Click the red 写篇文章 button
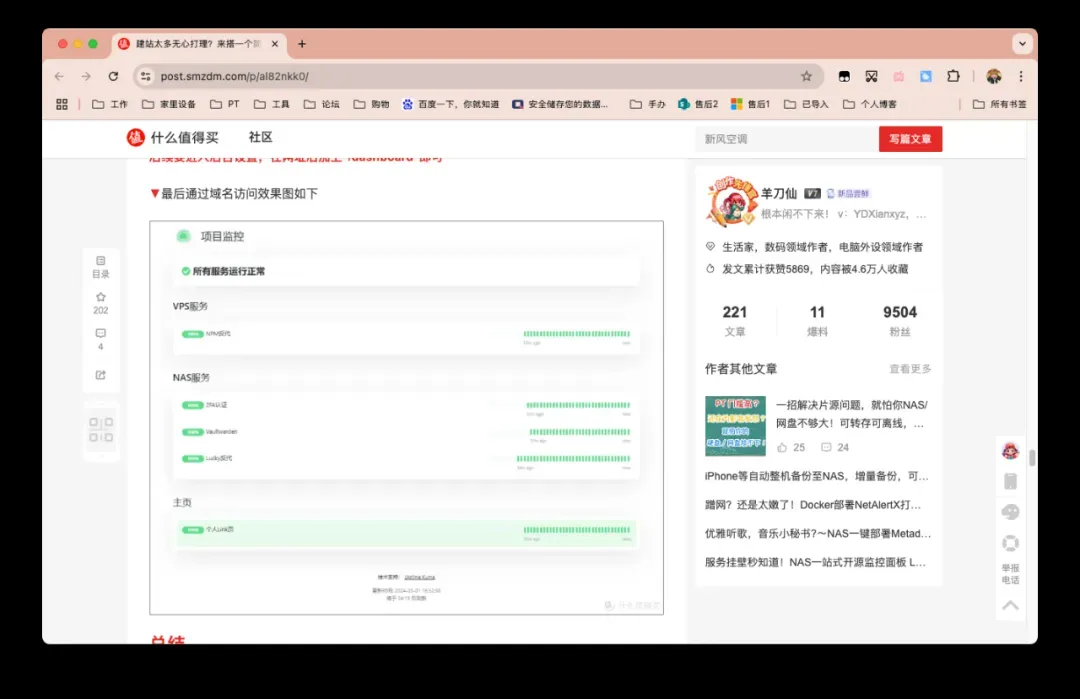 [910, 139]
